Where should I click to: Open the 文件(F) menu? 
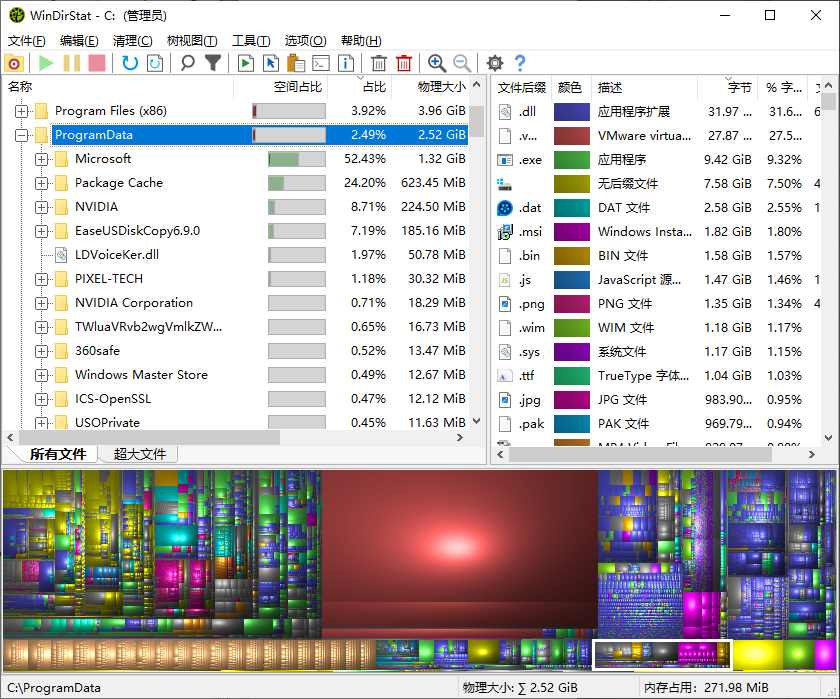tap(27, 41)
